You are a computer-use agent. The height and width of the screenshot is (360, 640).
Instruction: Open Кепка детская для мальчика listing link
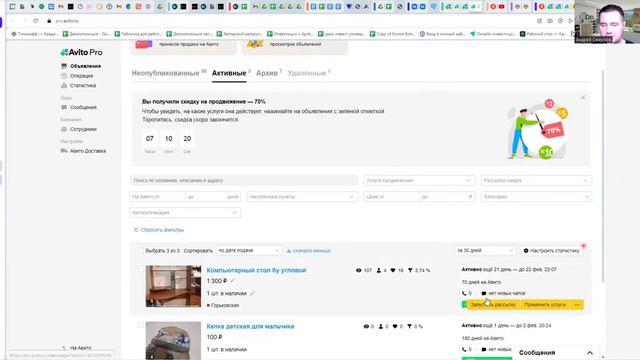250,327
